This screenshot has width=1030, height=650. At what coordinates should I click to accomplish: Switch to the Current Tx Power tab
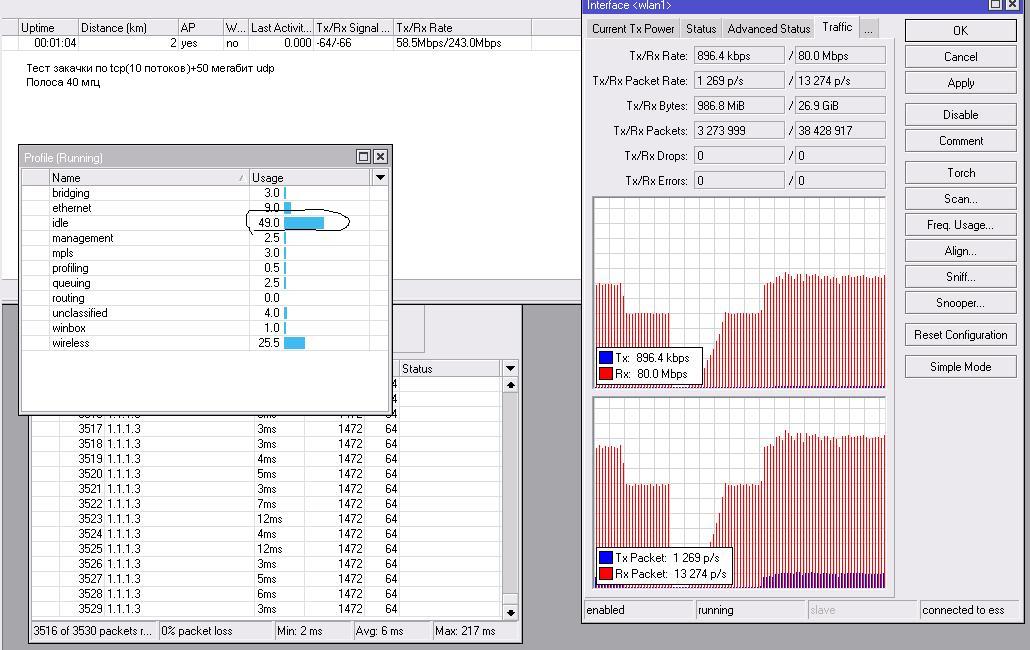pos(633,29)
